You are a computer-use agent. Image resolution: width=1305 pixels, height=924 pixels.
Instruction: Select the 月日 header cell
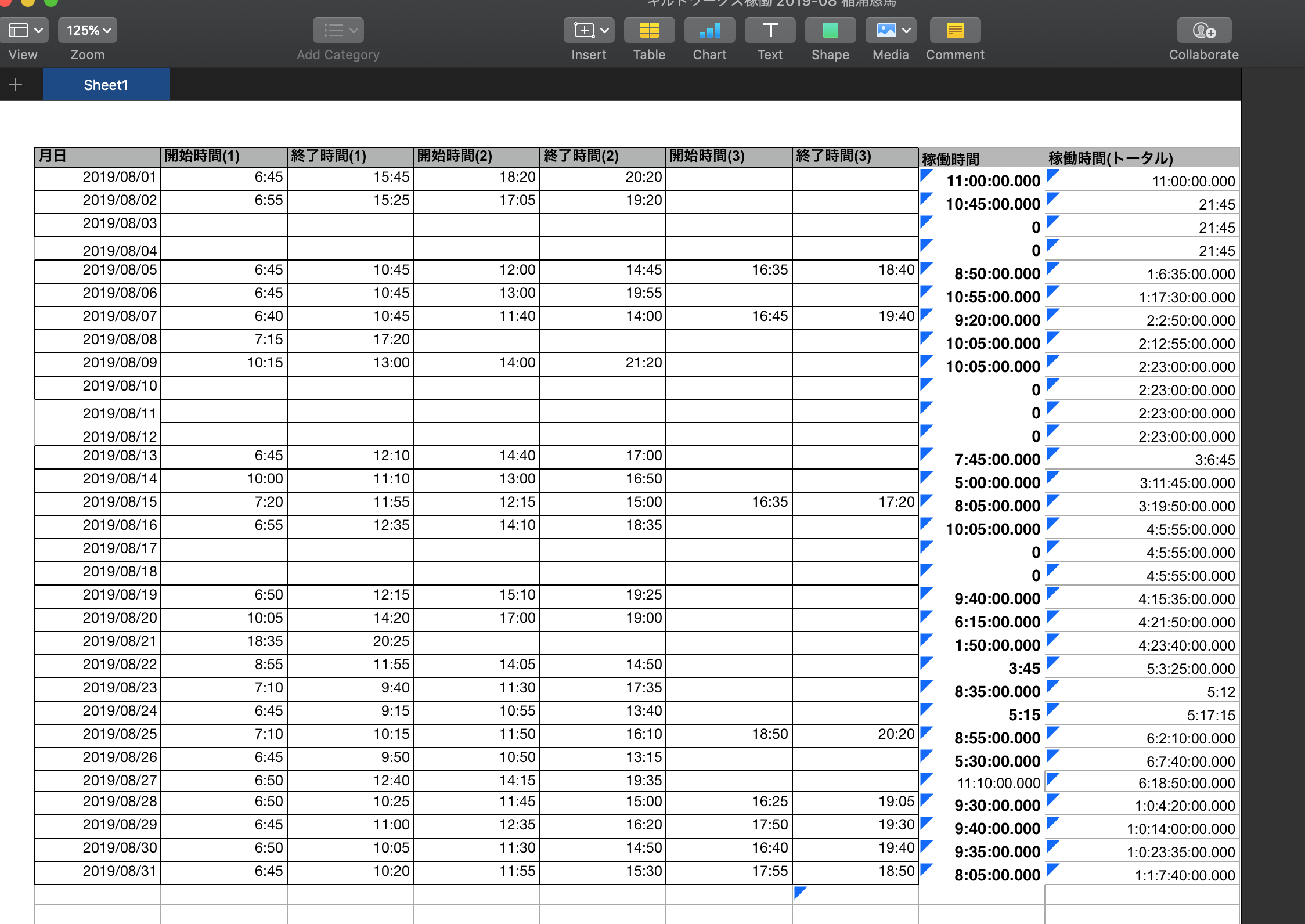[x=98, y=156]
